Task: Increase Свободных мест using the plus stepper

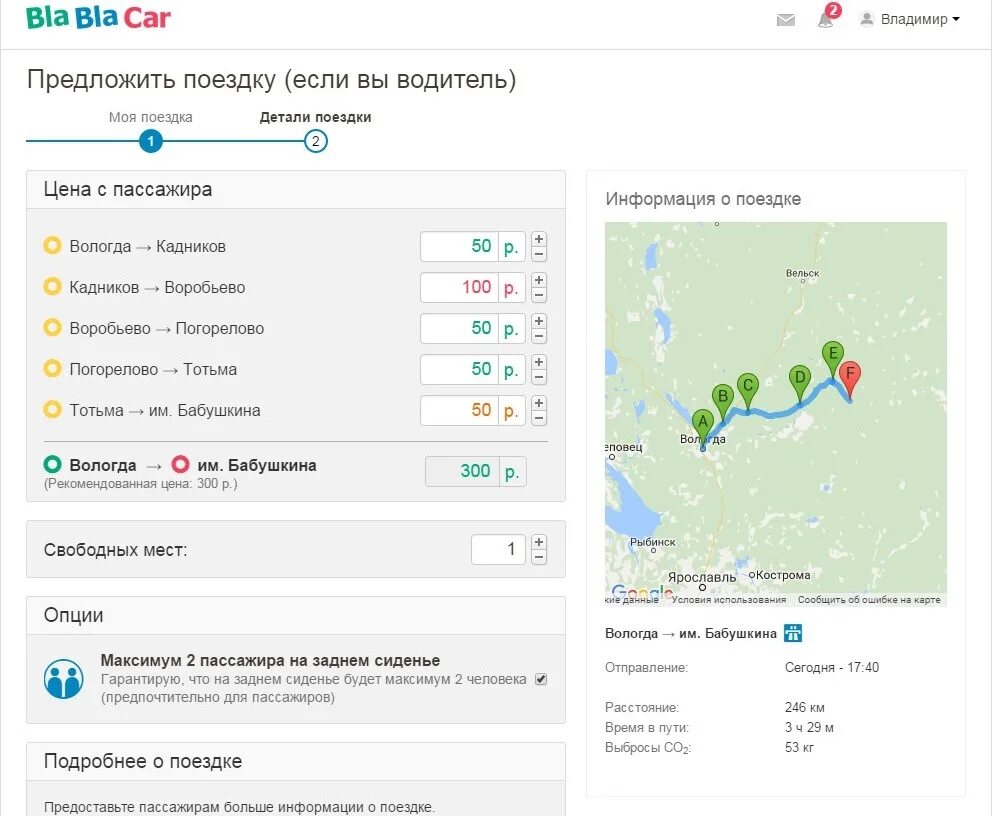Action: pyautogui.click(x=538, y=543)
